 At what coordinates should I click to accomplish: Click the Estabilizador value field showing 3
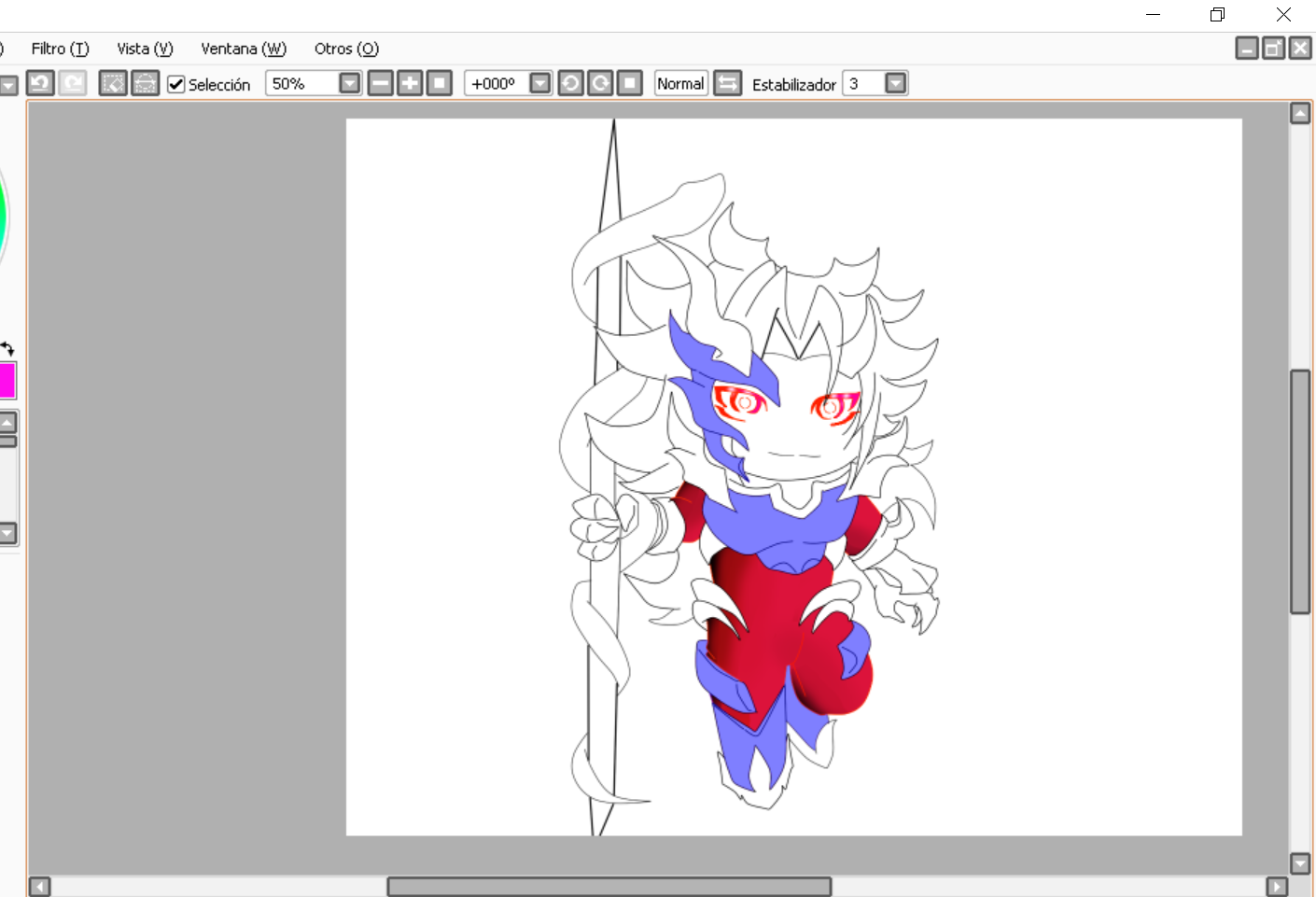[x=863, y=83]
